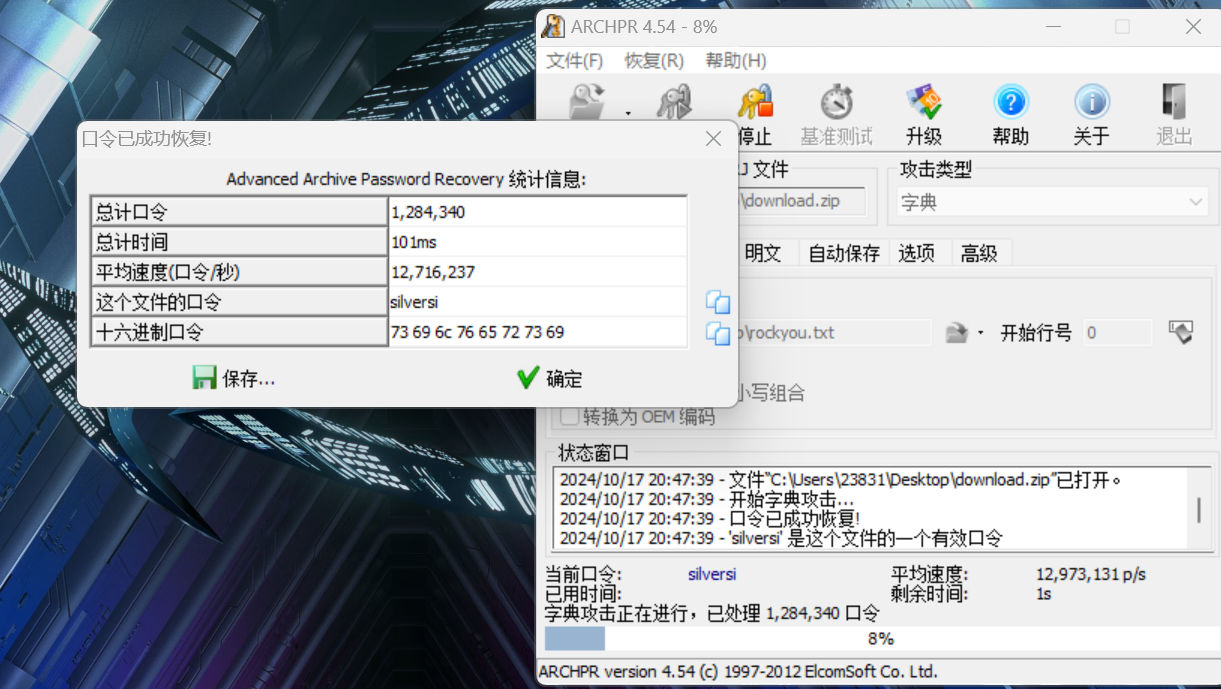Switch to the 高级 tab
Screen dimensions: 1221x689
click(x=979, y=253)
